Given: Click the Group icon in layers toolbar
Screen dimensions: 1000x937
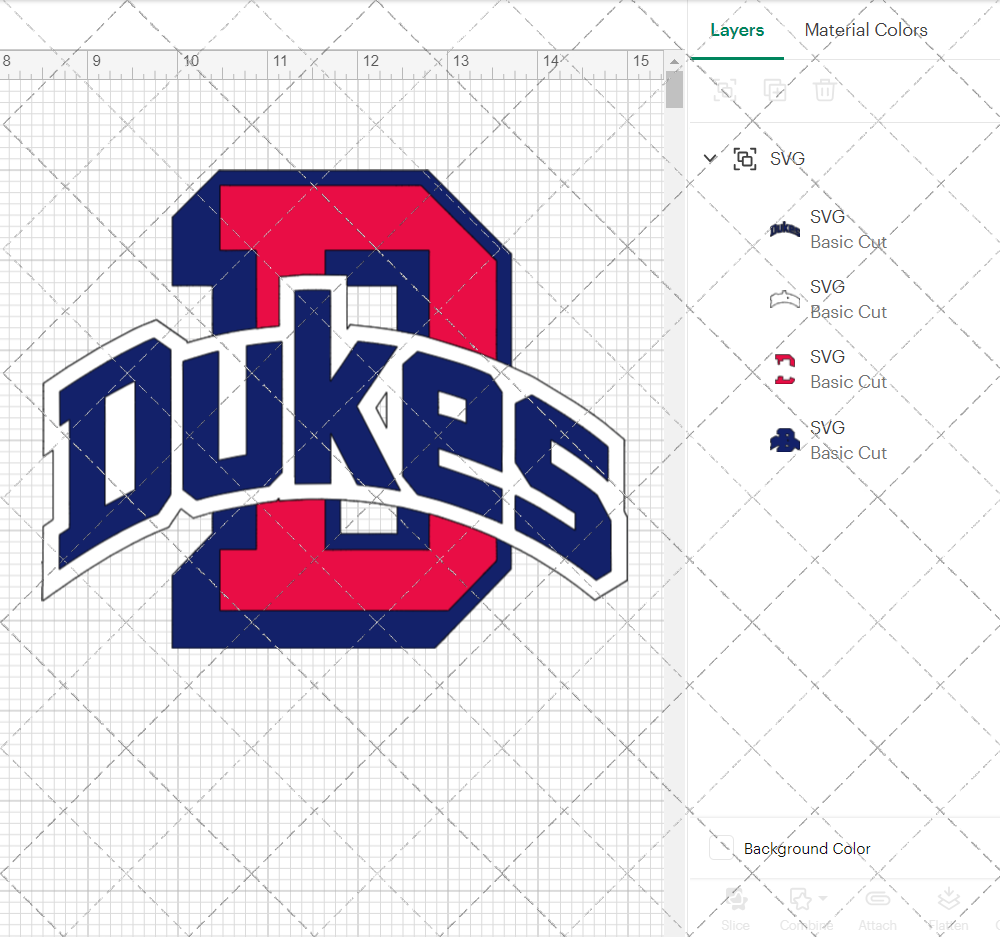Looking at the screenshot, I should tap(724, 90).
